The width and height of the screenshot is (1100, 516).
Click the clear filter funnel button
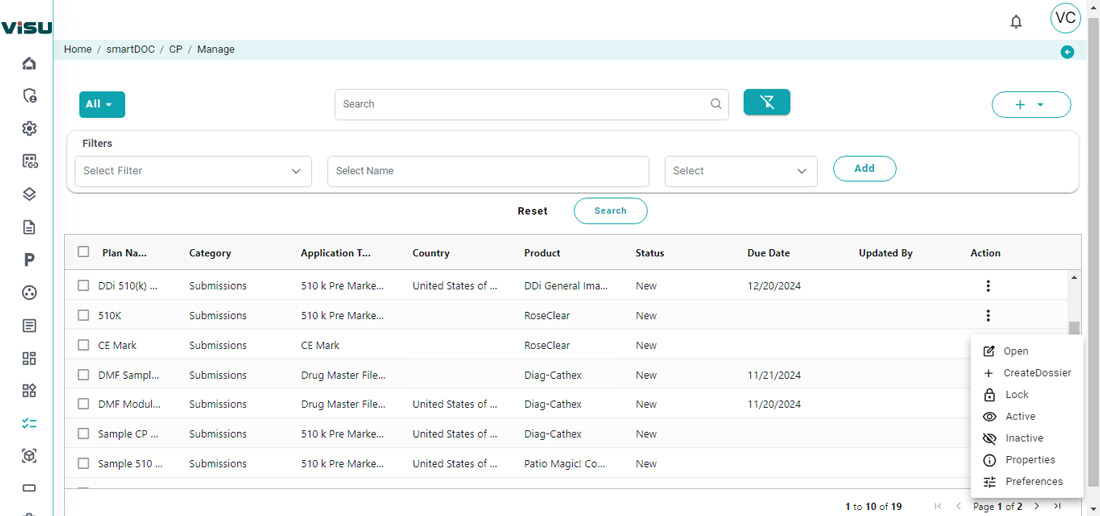tap(766, 102)
